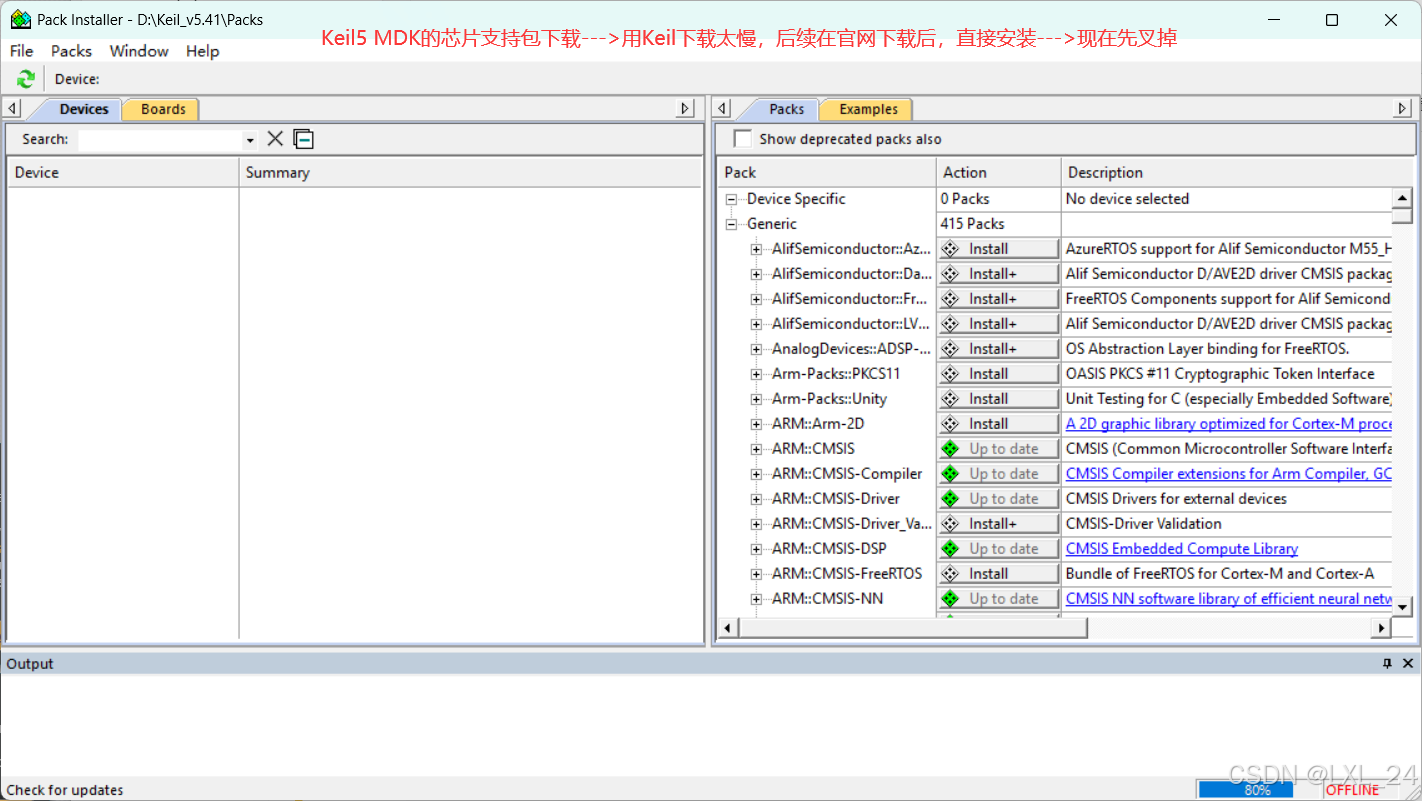Click the Action column header
The height and width of the screenshot is (801, 1422).
pyautogui.click(x=998, y=173)
